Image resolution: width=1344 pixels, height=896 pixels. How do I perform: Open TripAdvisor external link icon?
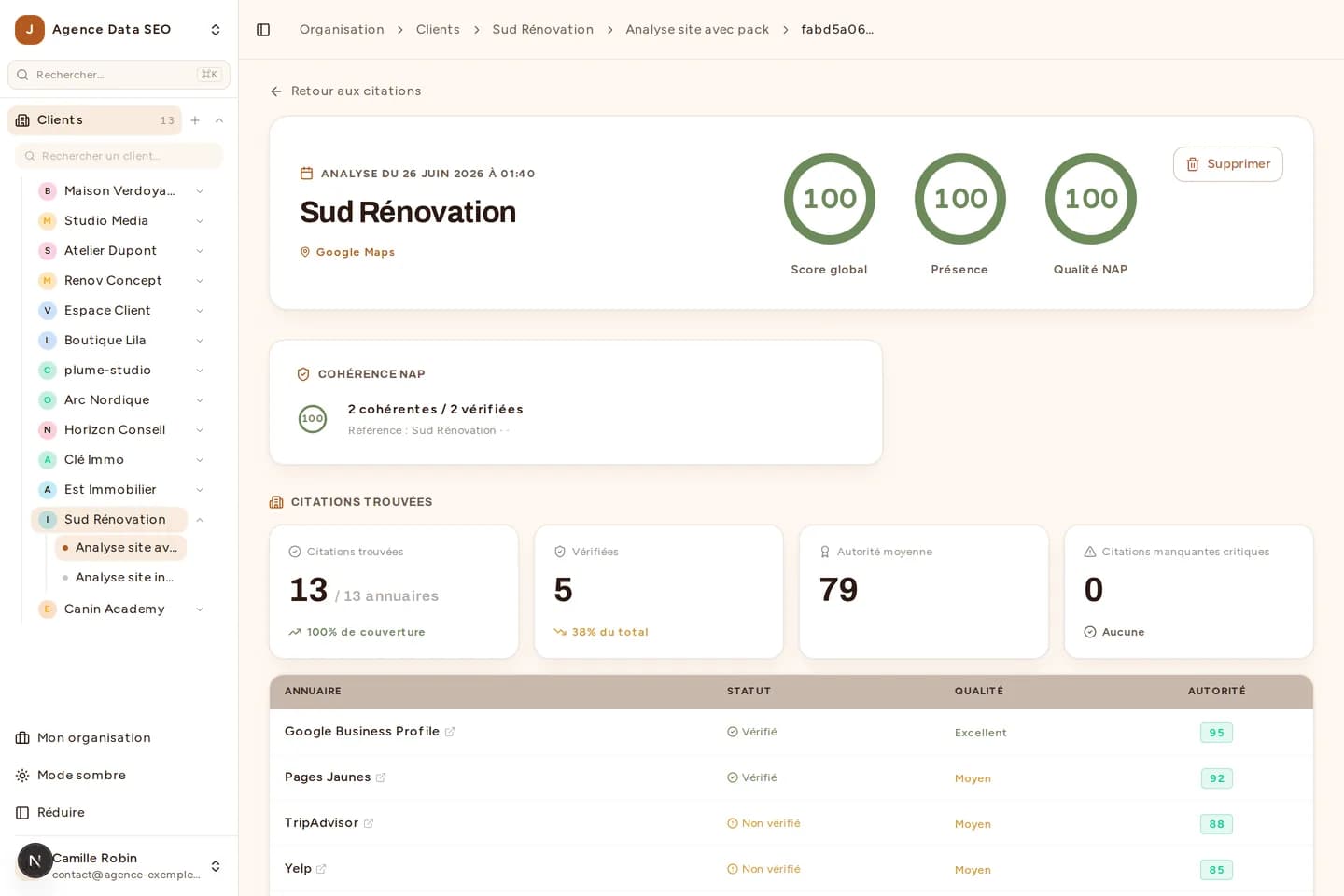point(369,823)
